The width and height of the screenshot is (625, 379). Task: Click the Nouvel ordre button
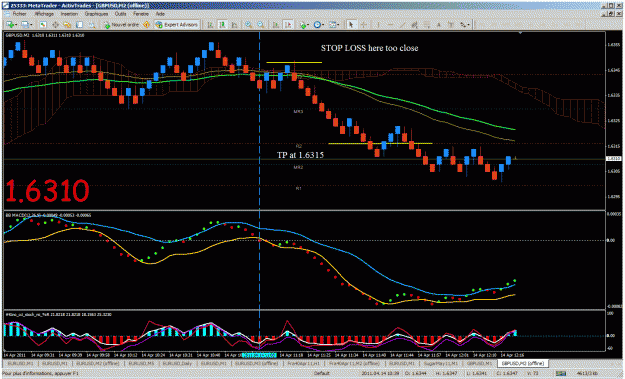pyautogui.click(x=121, y=25)
